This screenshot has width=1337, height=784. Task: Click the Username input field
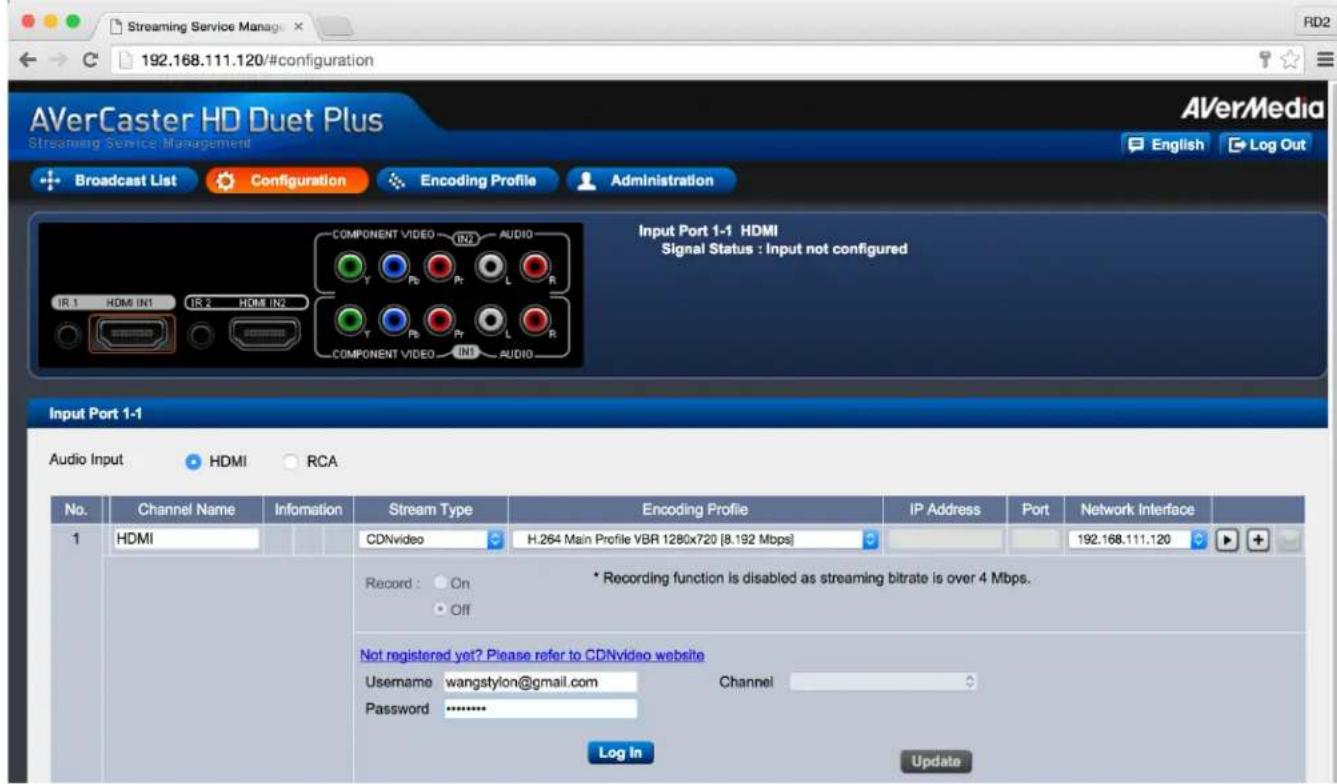click(x=540, y=682)
